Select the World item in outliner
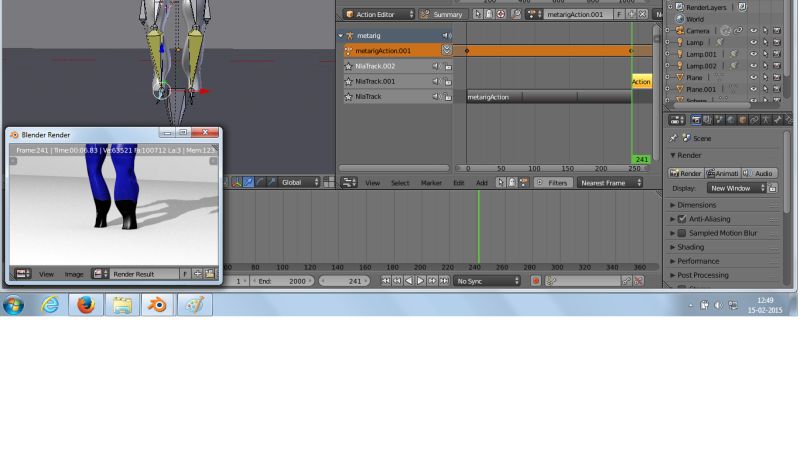This screenshot has height=449, width=800. (x=695, y=19)
